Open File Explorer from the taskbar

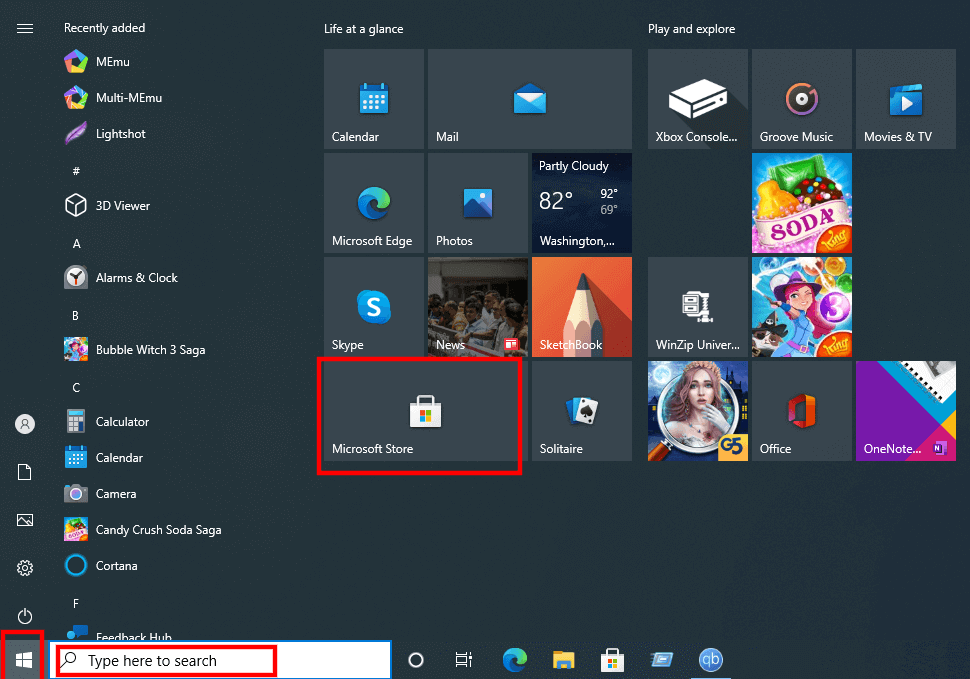coord(564,660)
